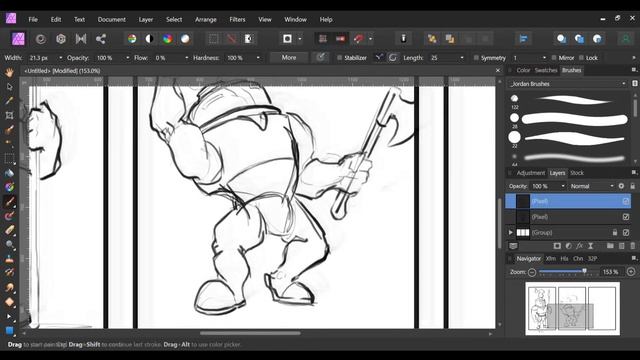Delete layer with trash icon
640x360 pixels.
[x=633, y=246]
